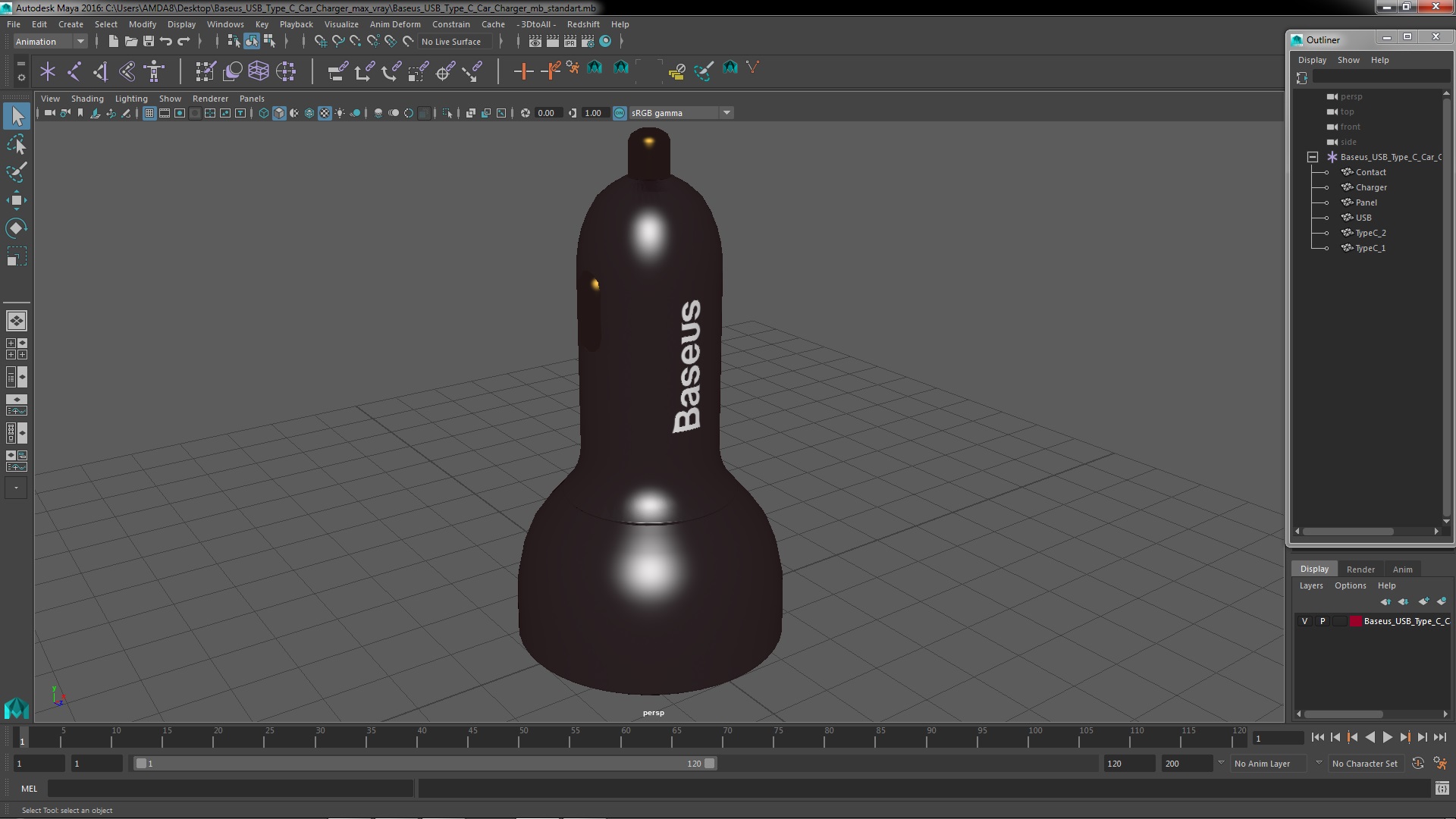Open the layer editor Options menu
The width and height of the screenshot is (1456, 819).
1351,585
